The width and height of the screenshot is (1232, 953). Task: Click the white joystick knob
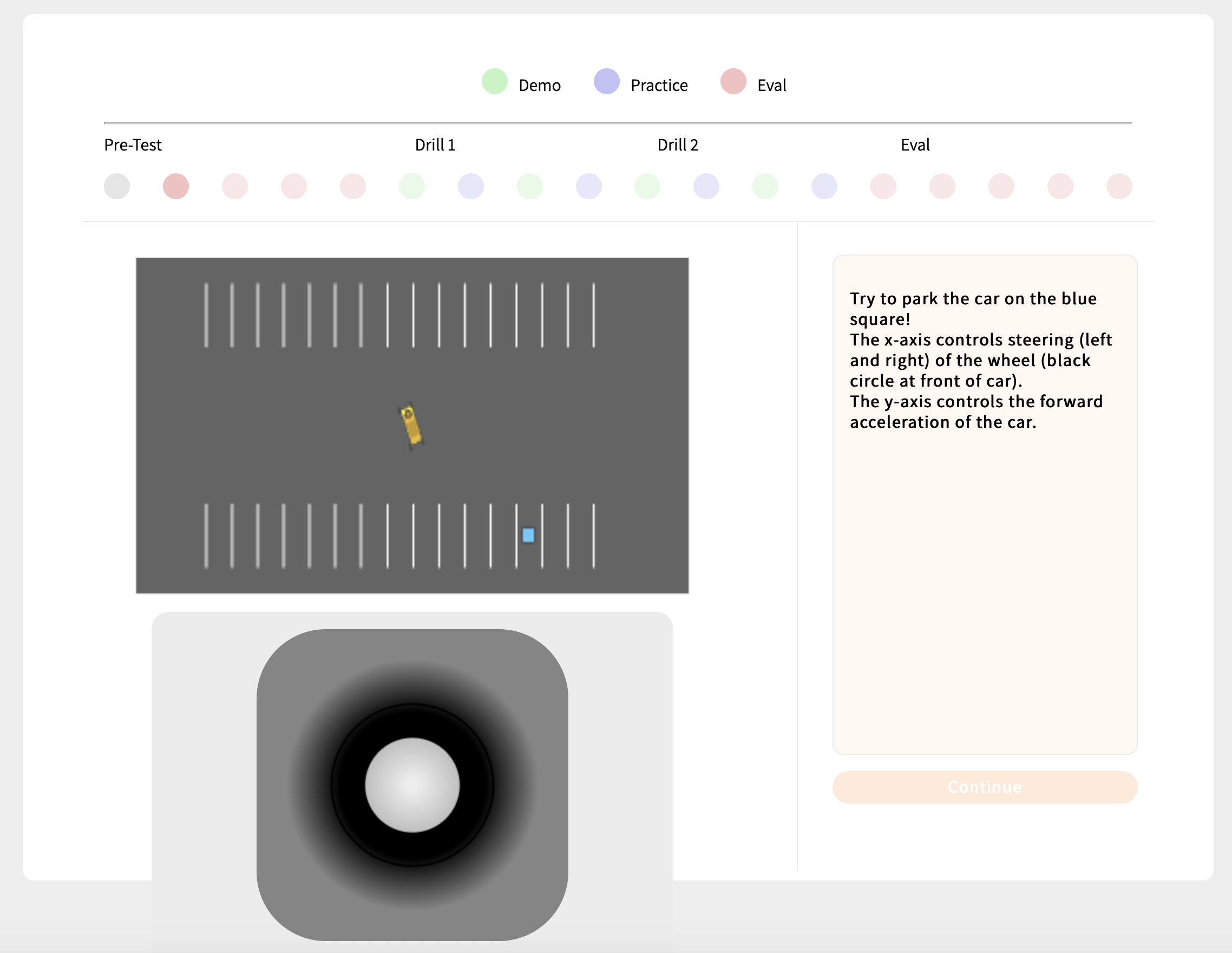tap(412, 785)
